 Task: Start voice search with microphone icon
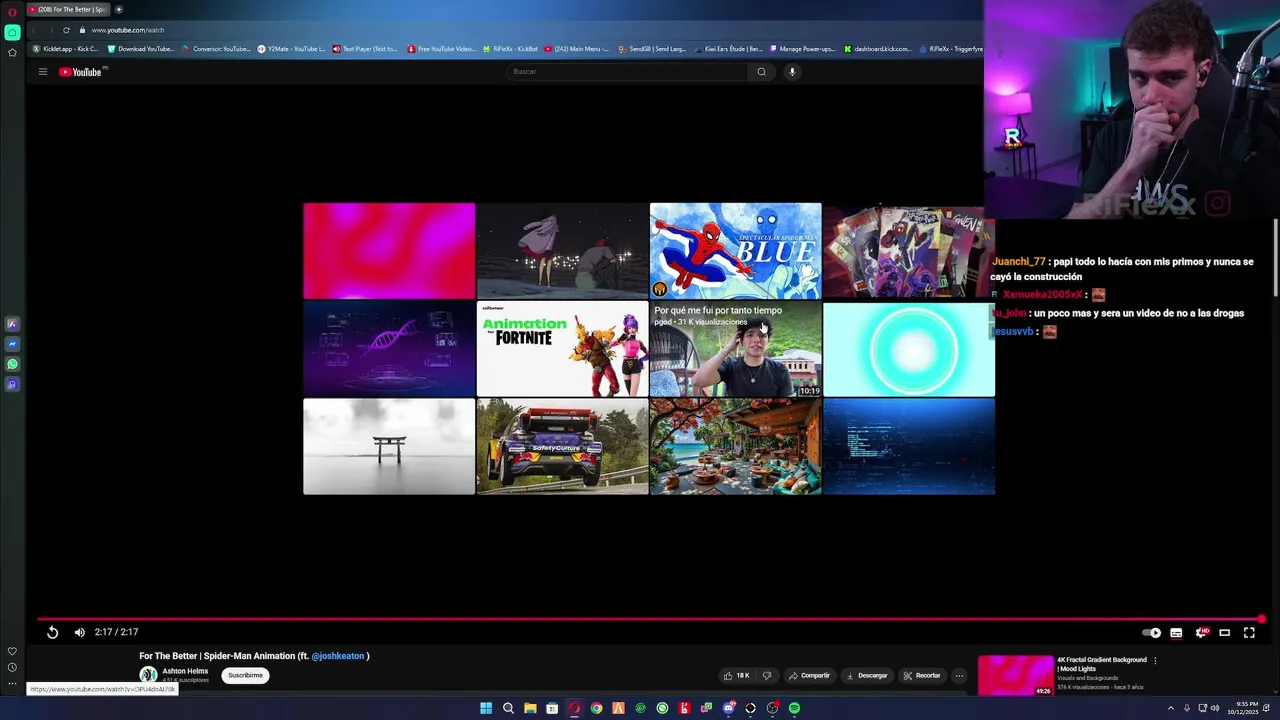[x=792, y=72]
